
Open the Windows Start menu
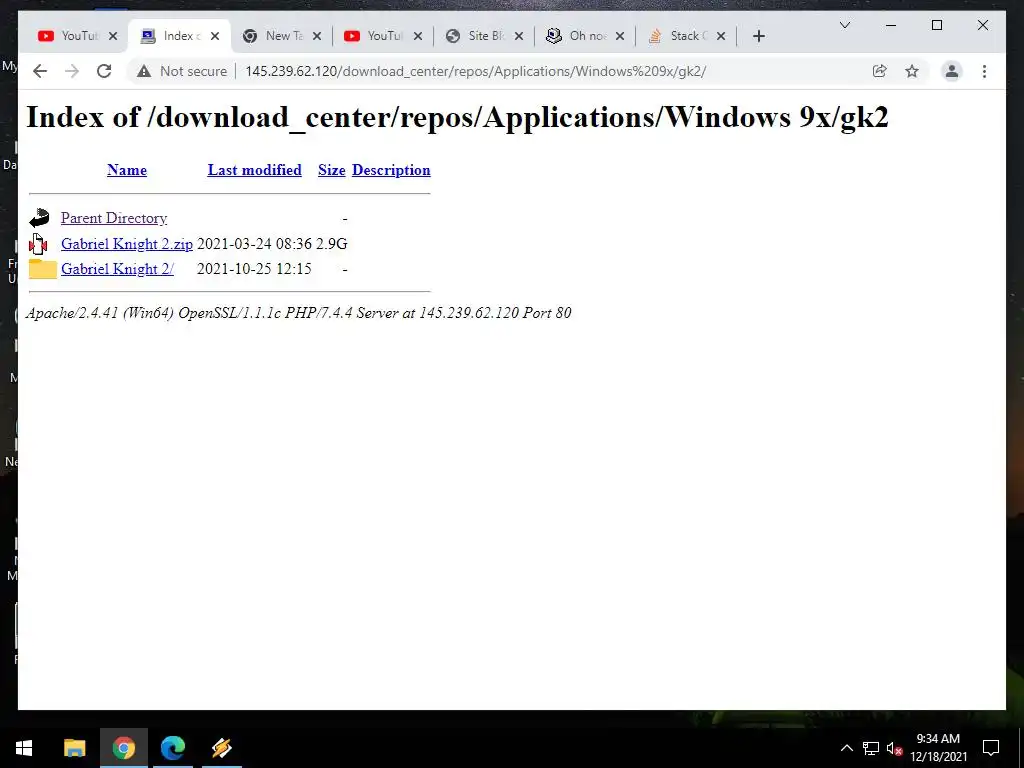[24, 748]
